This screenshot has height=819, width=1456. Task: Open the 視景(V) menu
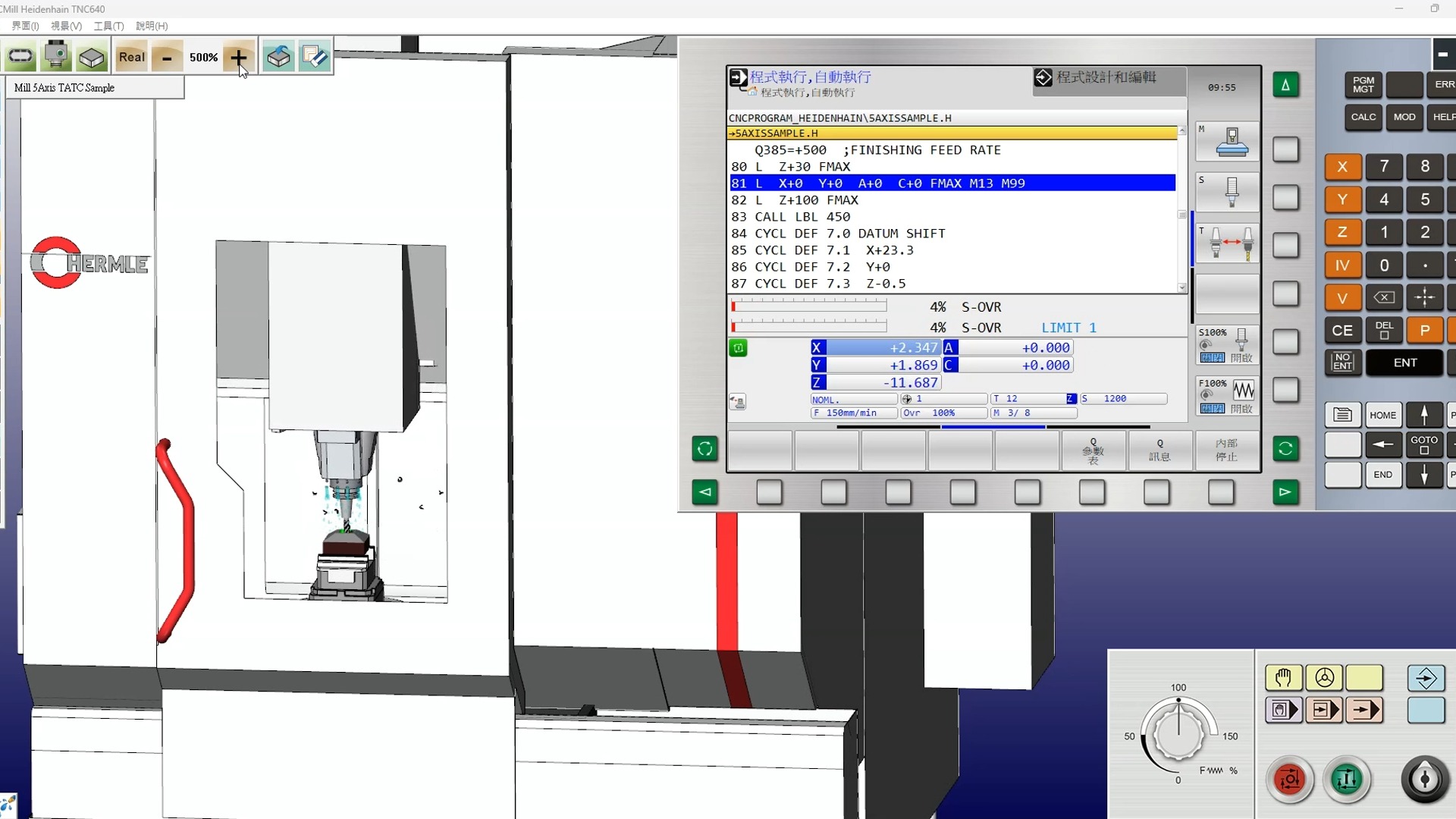point(66,26)
